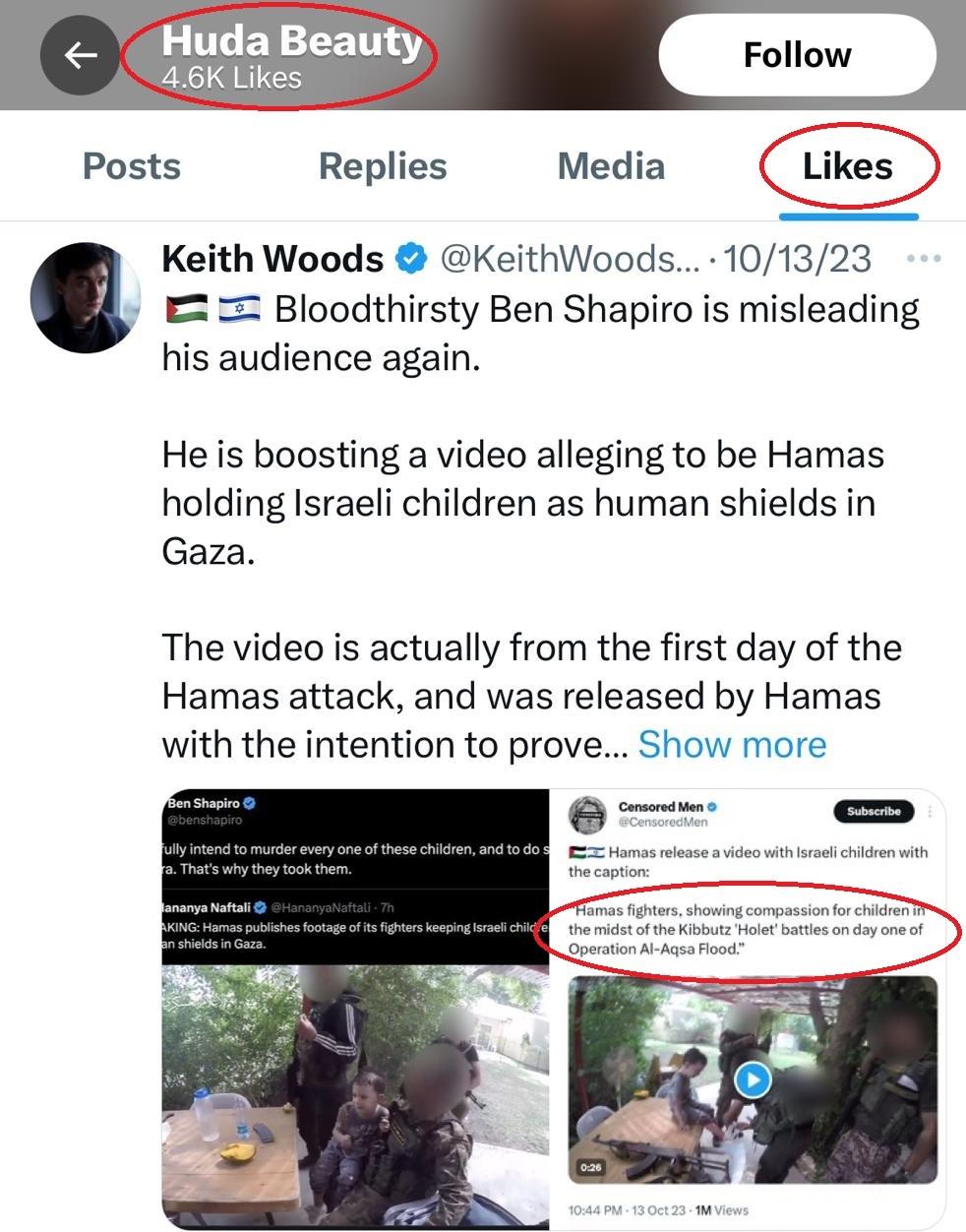Select the Media tab
The width and height of the screenshot is (966, 1232).
click(611, 166)
